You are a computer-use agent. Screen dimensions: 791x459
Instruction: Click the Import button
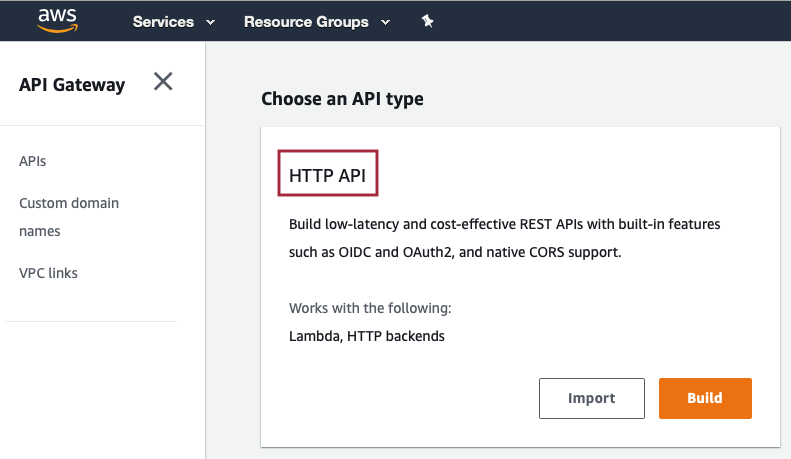[x=592, y=398]
